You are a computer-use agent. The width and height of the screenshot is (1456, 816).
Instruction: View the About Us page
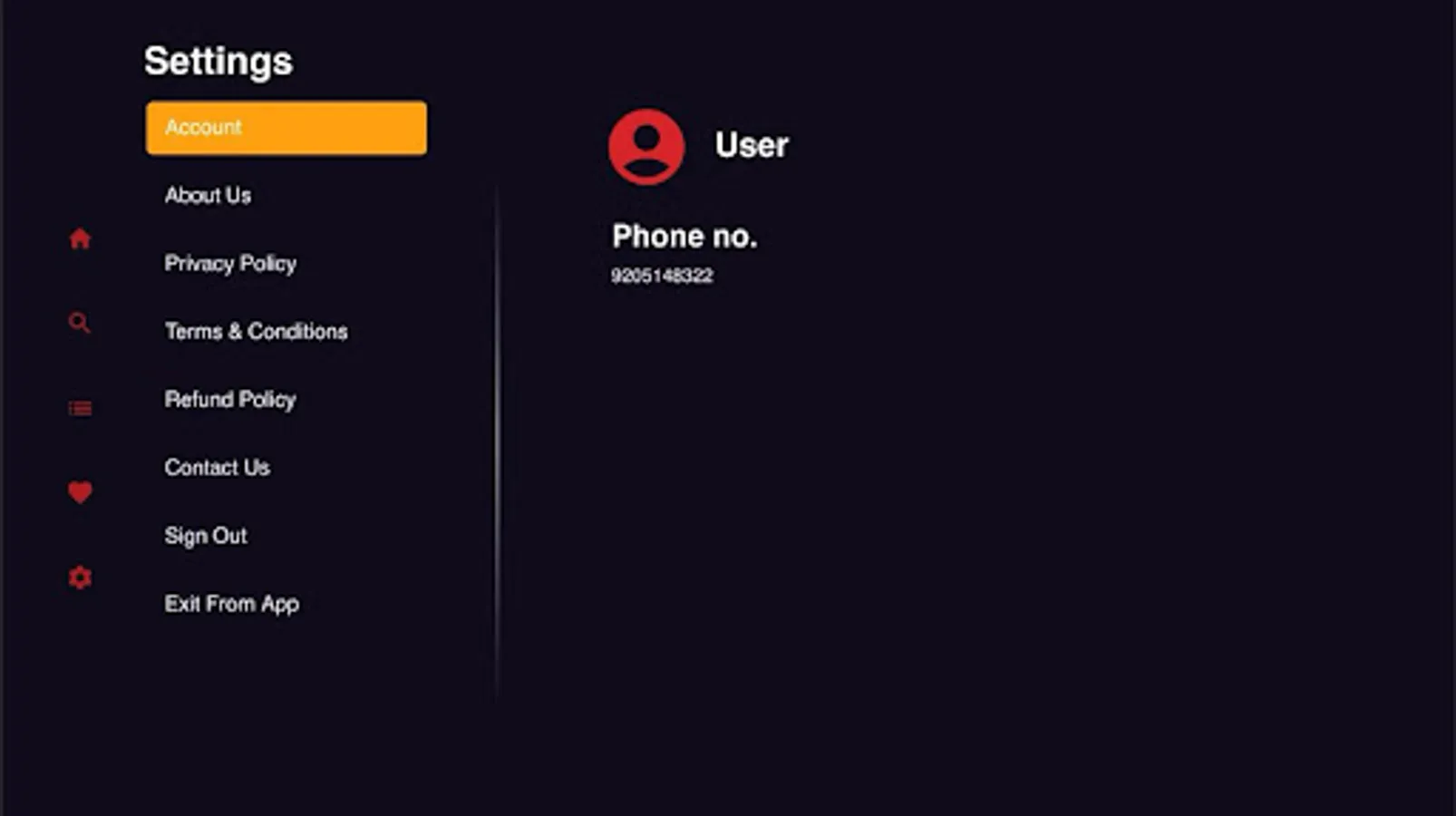[x=209, y=195]
